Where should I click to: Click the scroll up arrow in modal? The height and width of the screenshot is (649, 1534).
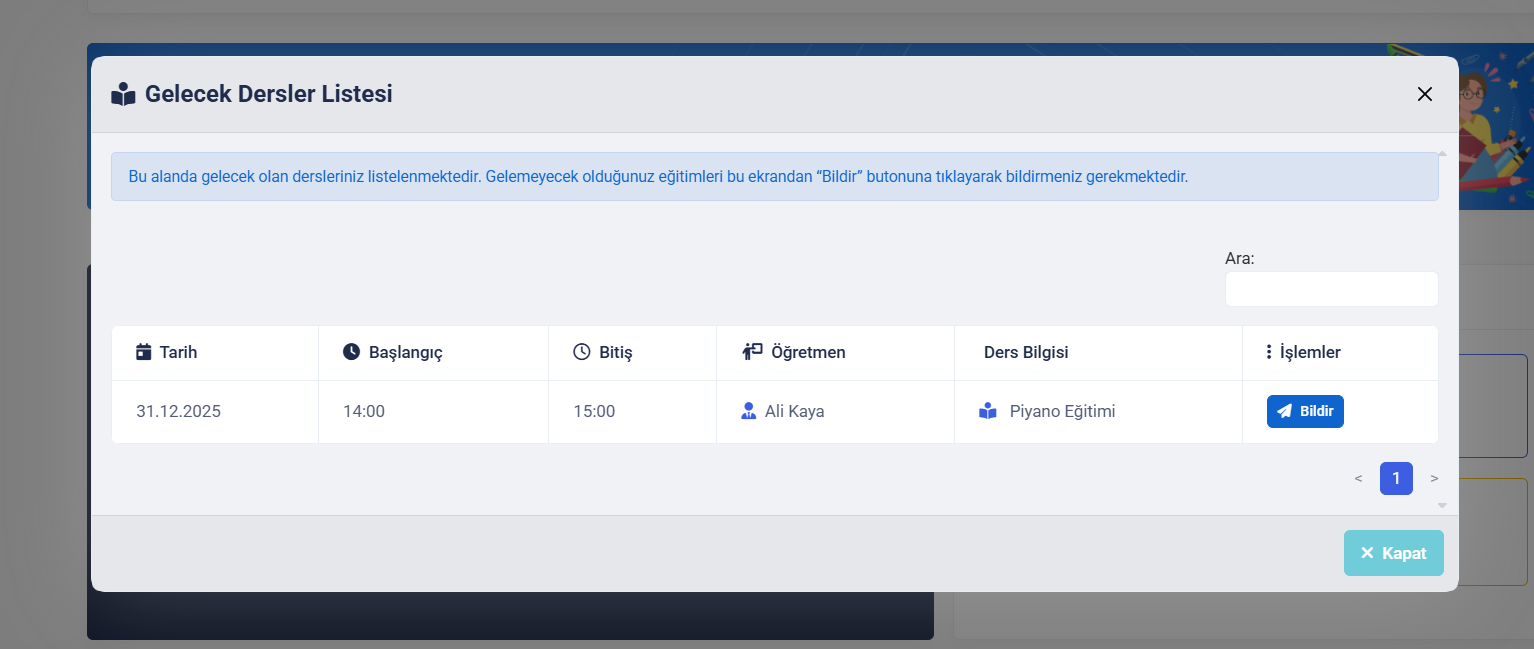tap(1442, 154)
